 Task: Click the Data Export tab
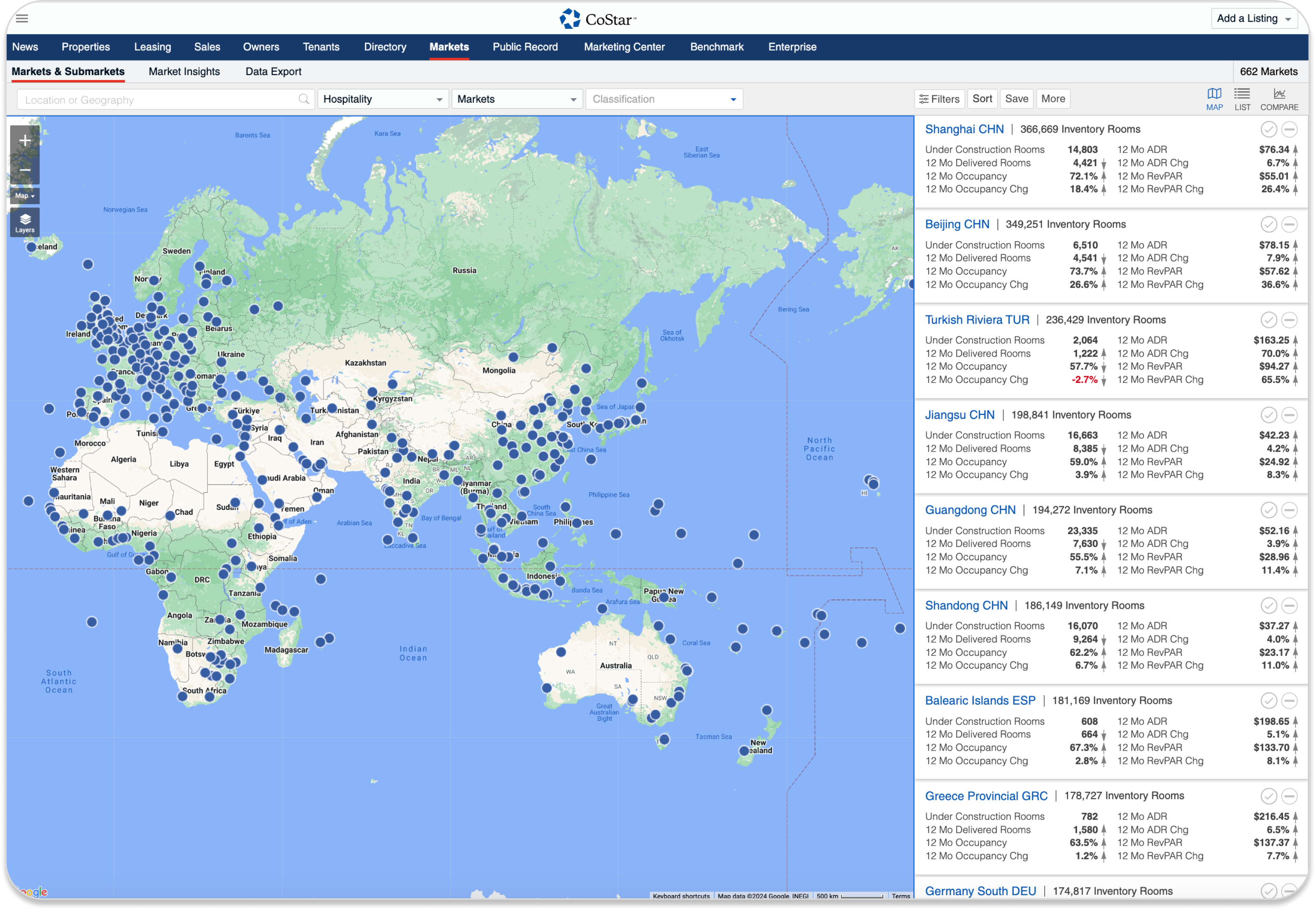pos(271,71)
